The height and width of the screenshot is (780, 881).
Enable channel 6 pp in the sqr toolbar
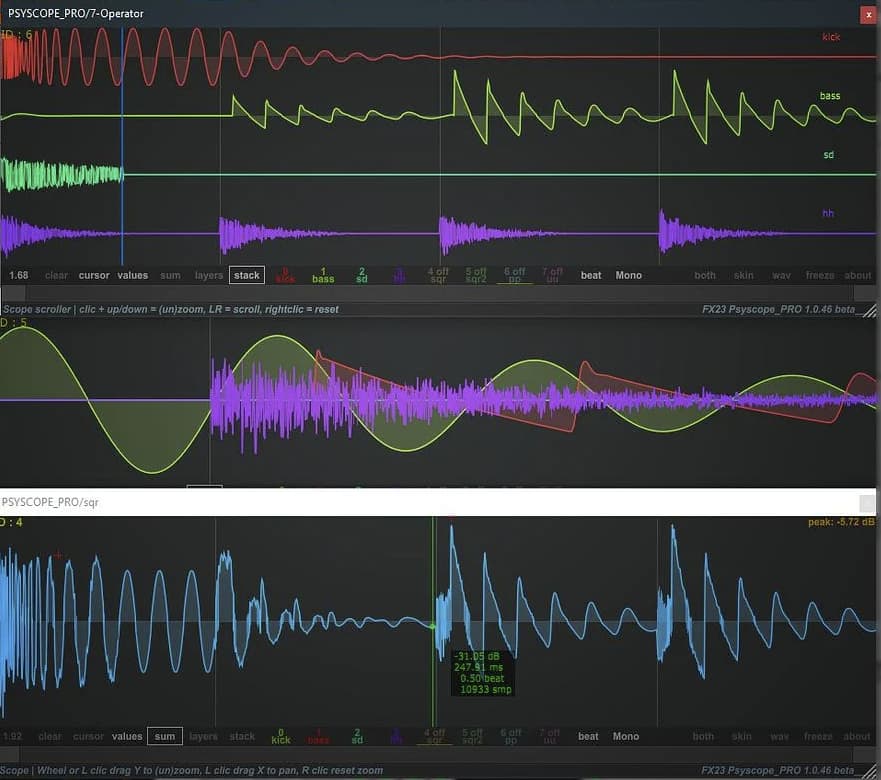click(511, 737)
